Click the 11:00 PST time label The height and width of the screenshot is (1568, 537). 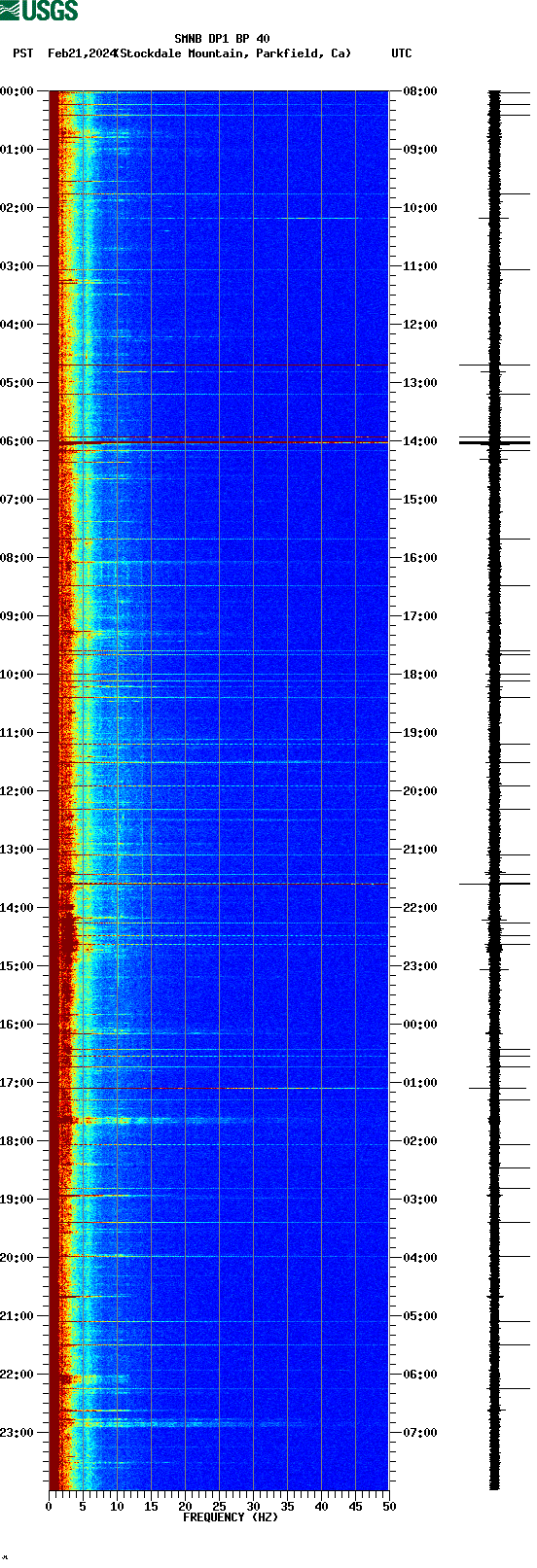click(x=18, y=733)
